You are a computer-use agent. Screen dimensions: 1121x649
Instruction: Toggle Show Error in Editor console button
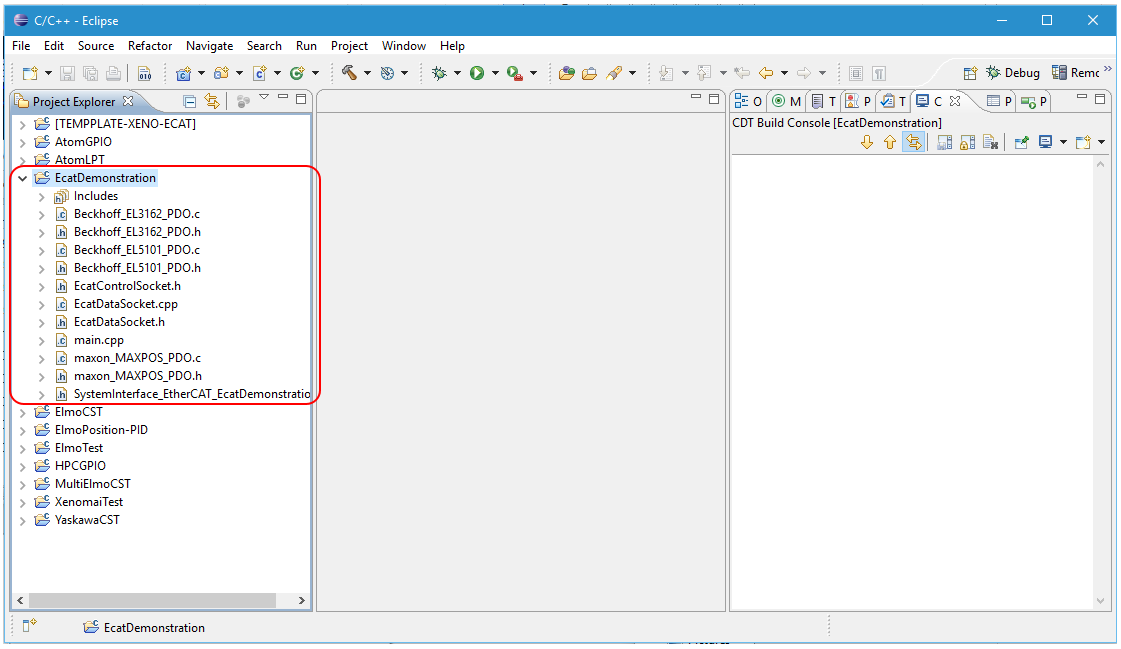point(914,142)
